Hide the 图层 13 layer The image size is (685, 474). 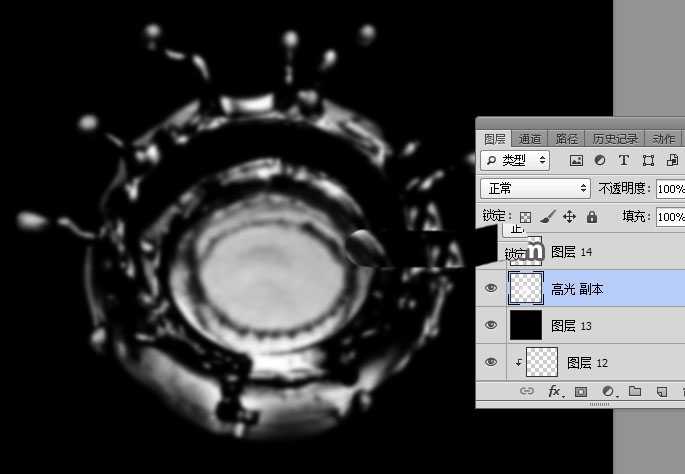491,325
